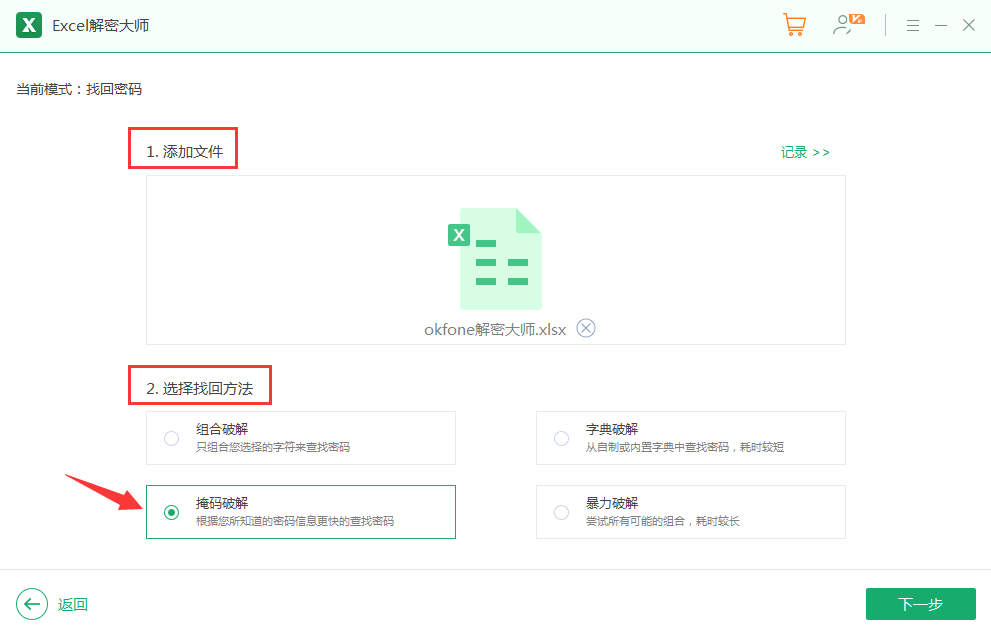Viewport: 991px width, 635px height.
Task: Click the back arrow circle icon
Action: 32,604
